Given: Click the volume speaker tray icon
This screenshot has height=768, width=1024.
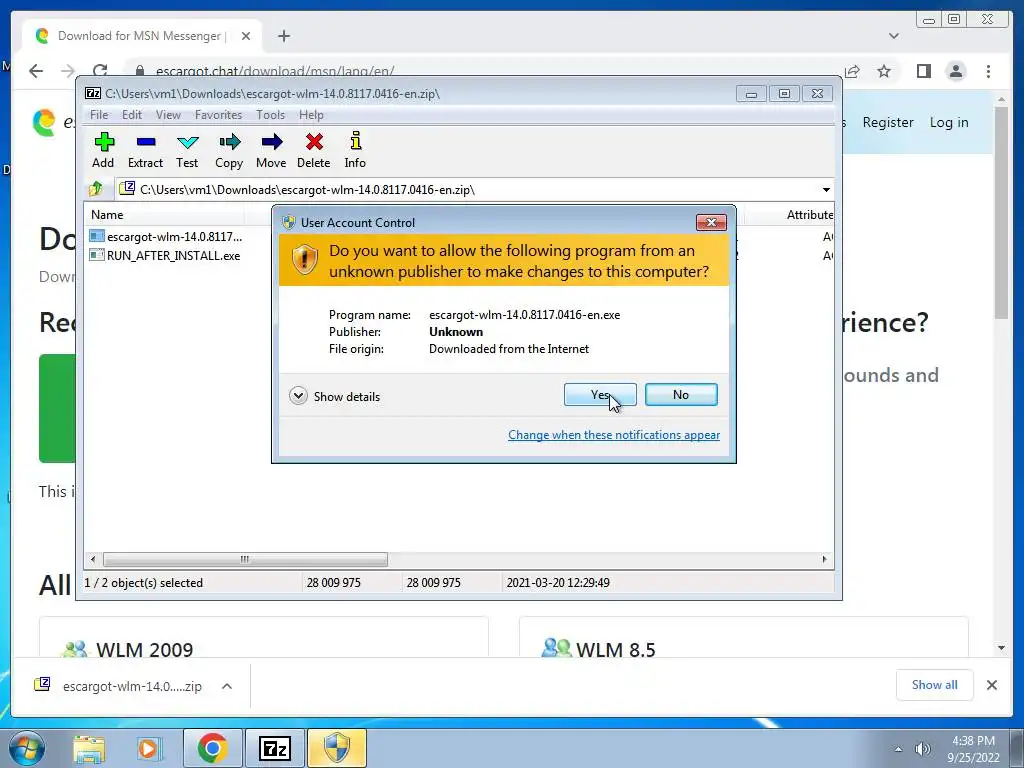Looking at the screenshot, I should click(x=922, y=749).
